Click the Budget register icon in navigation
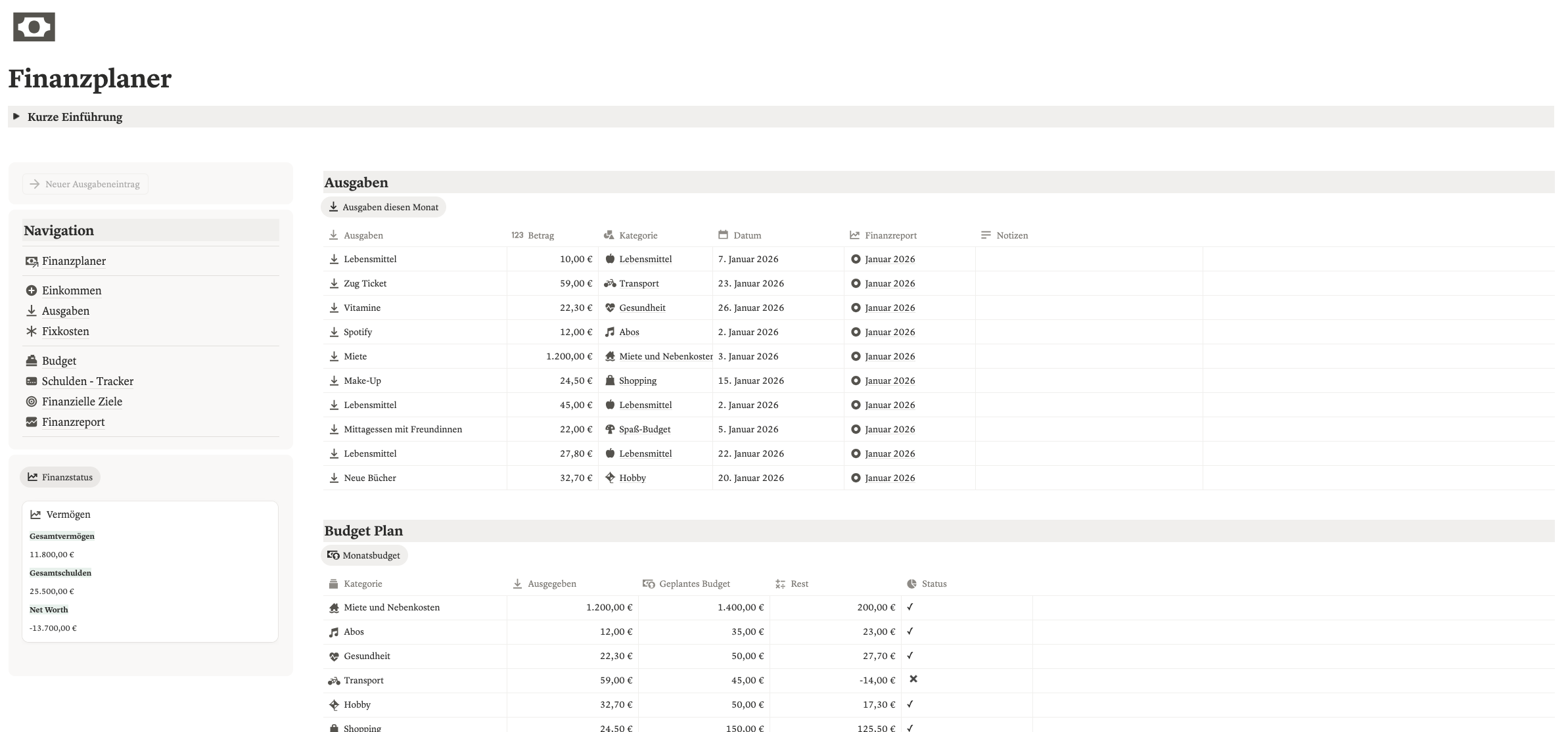Viewport: 1568px width, 732px height. tap(31, 361)
